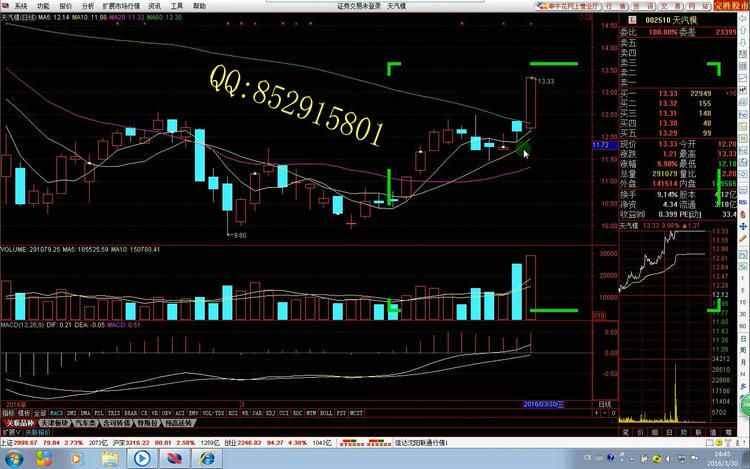Click the Windows Start button
The height and width of the screenshot is (469, 750).
14,458
